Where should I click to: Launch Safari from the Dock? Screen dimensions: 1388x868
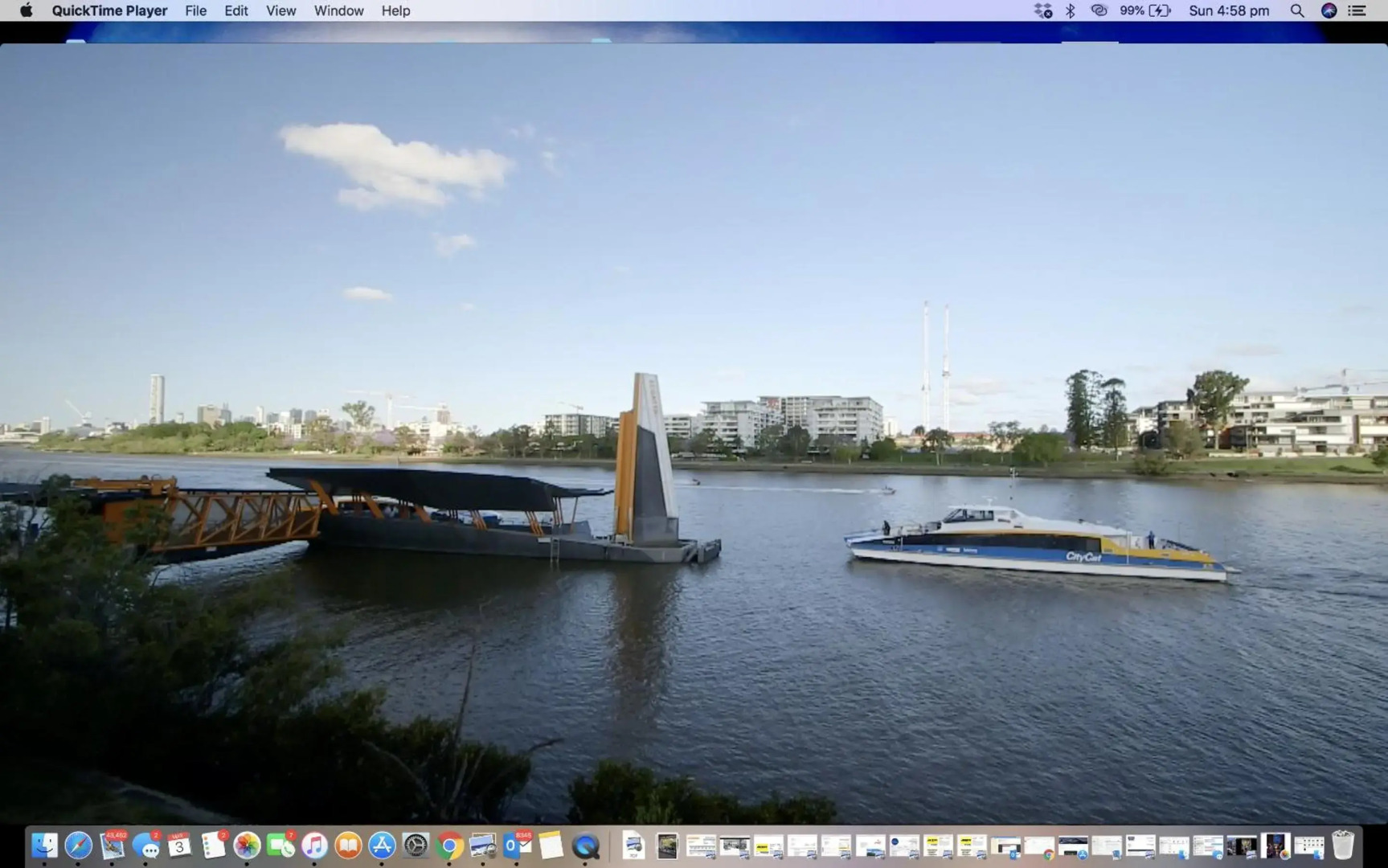tap(78, 845)
